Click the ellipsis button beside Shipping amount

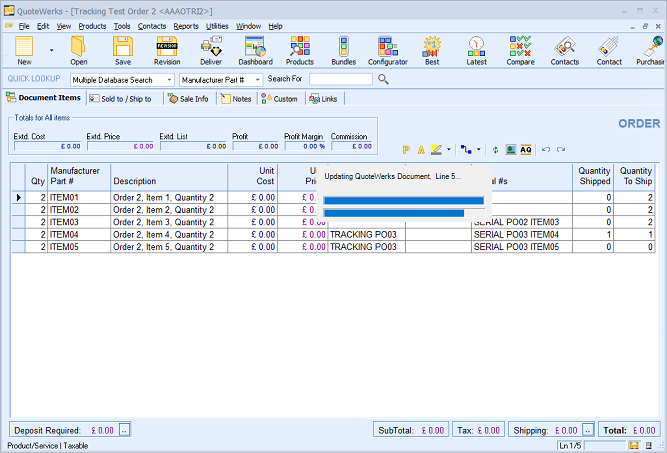pos(586,430)
